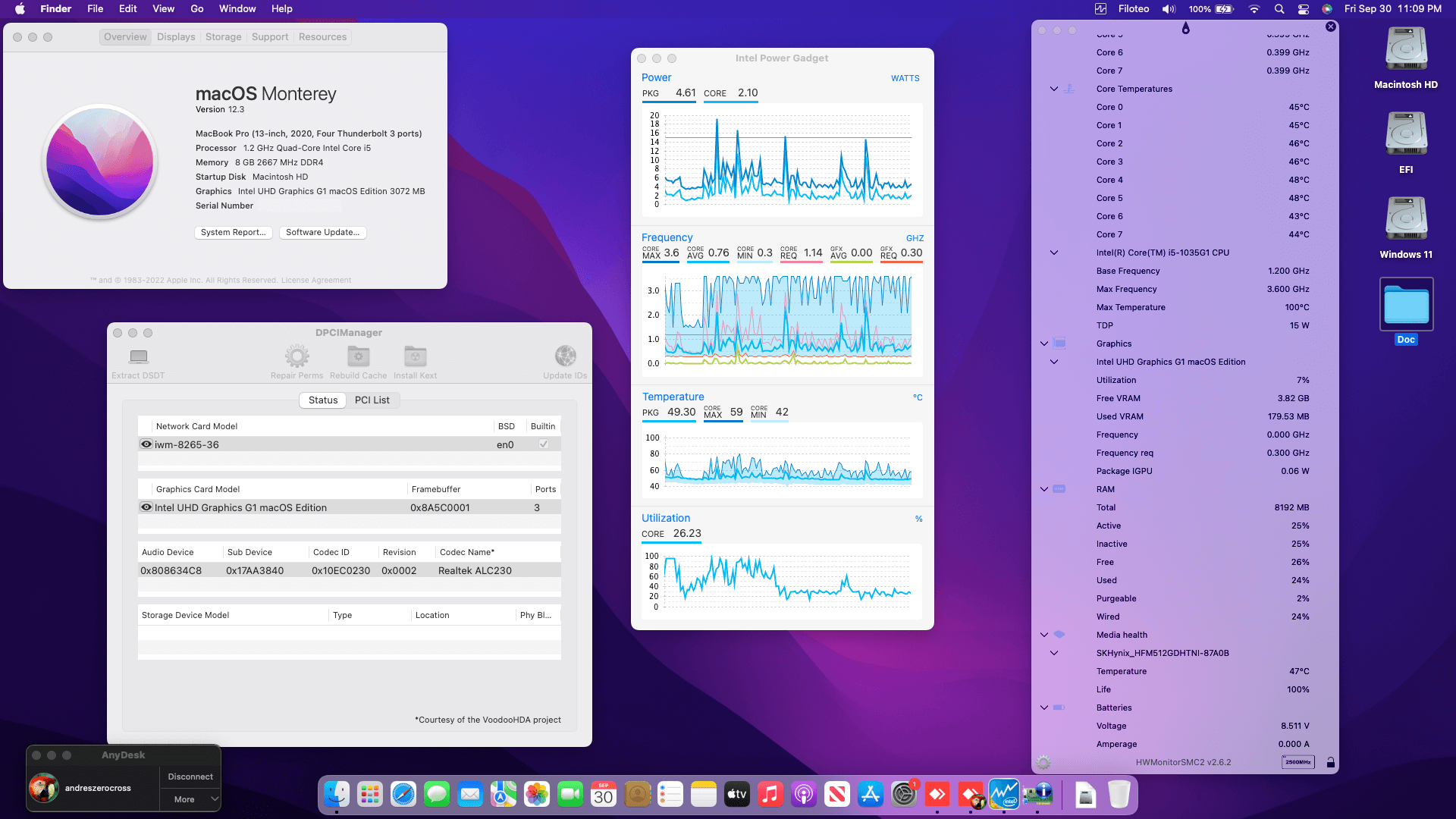Open the Window menu in menu bar

pyautogui.click(x=237, y=9)
